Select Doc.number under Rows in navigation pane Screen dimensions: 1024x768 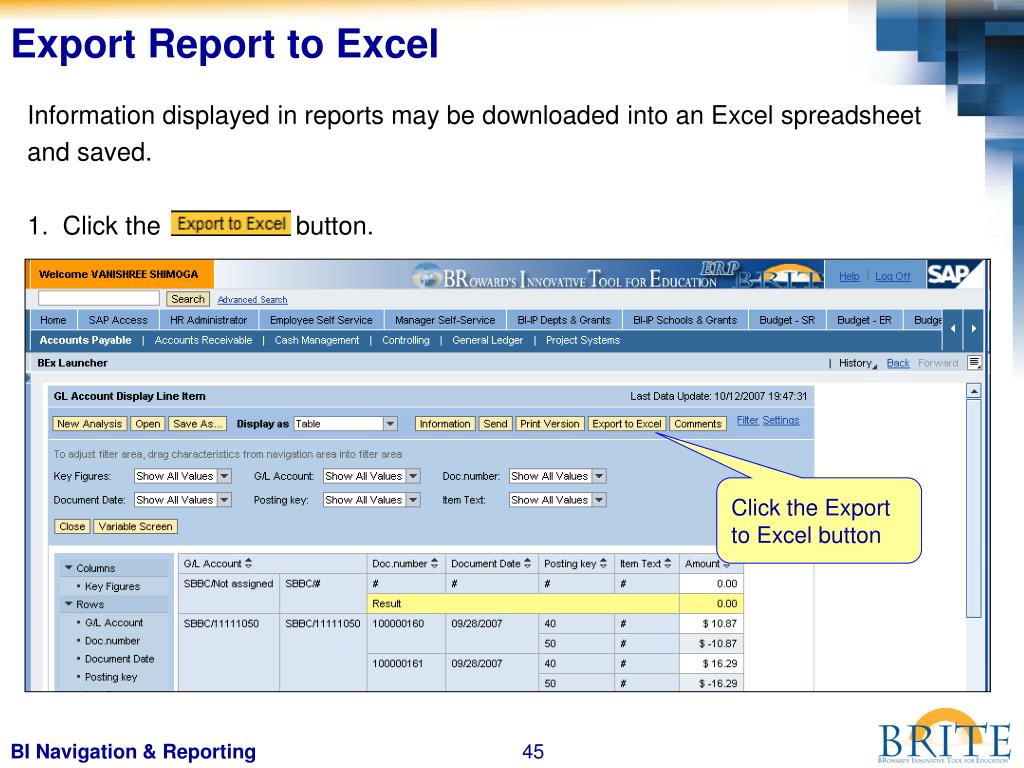112,641
